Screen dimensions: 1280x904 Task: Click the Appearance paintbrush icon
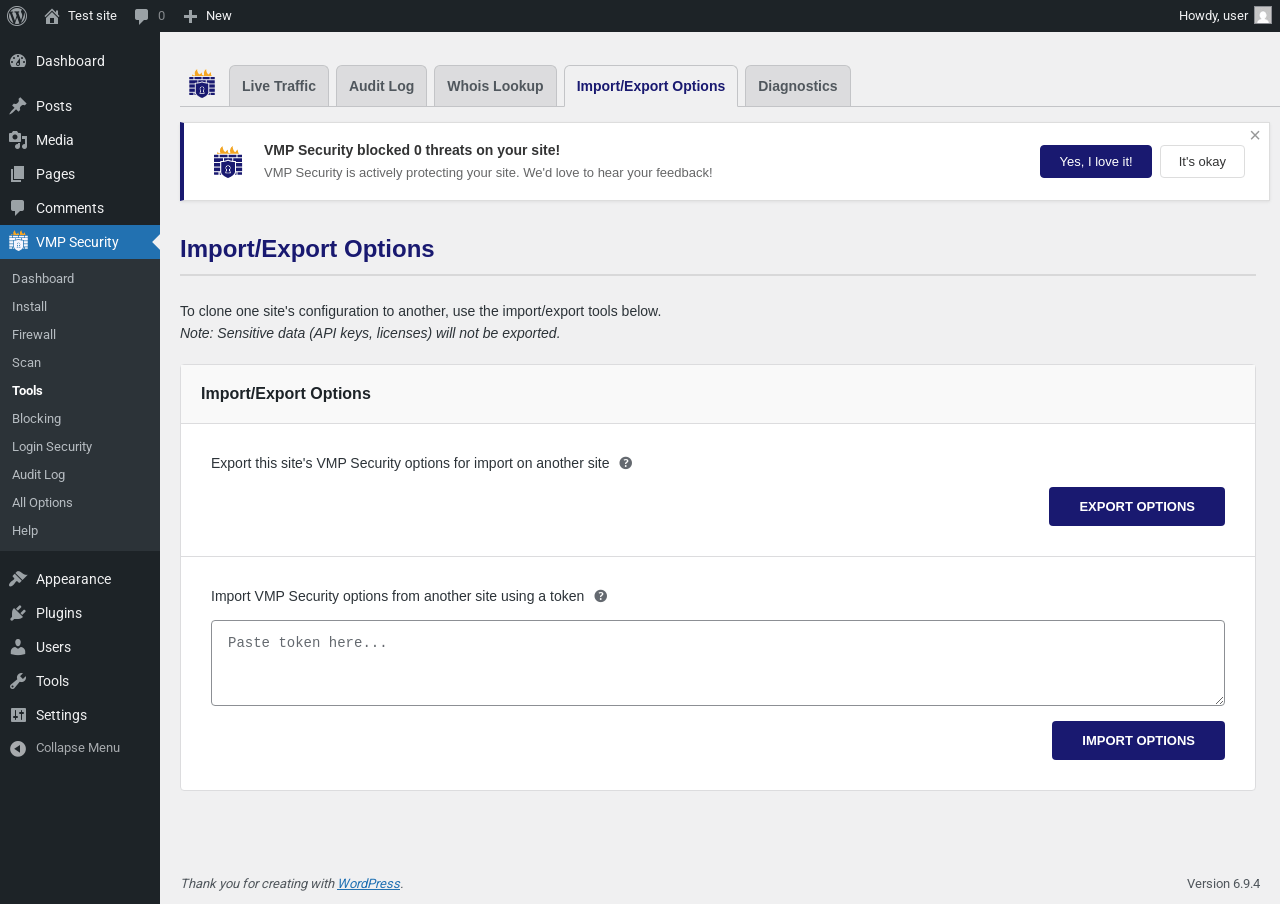pos(18,579)
